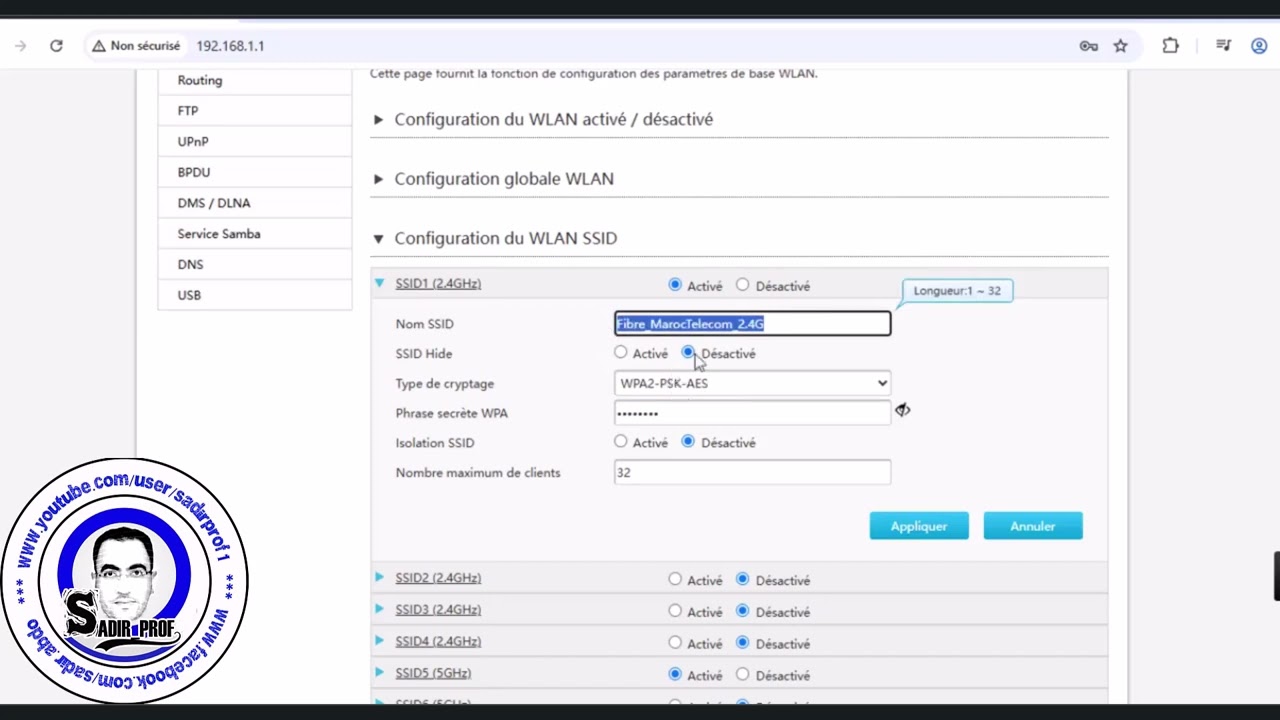This screenshot has height=720, width=1280.
Task: Open SSID3 (2.4GHz) link
Action: 438,610
